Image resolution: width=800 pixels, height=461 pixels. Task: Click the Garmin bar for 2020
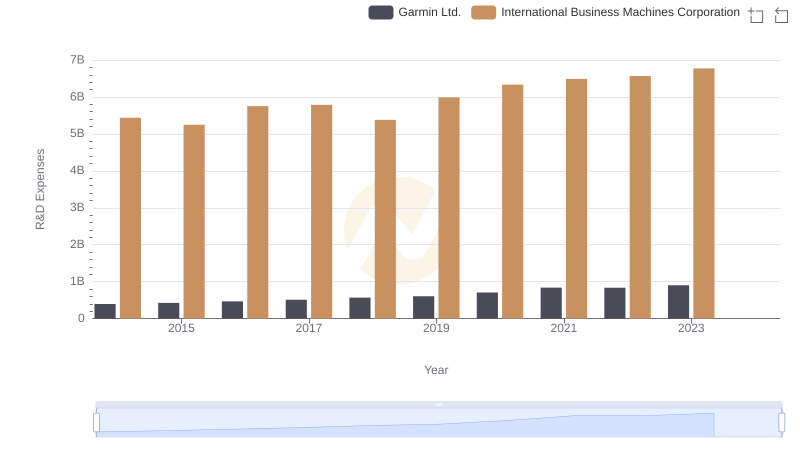click(487, 305)
